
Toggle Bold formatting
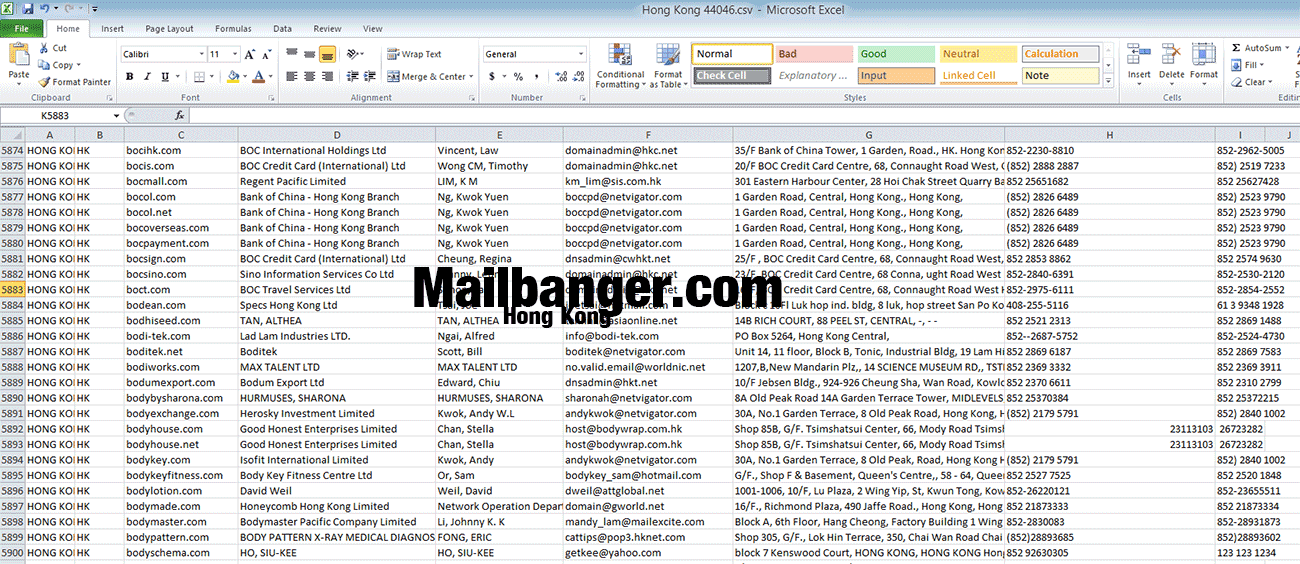click(129, 76)
